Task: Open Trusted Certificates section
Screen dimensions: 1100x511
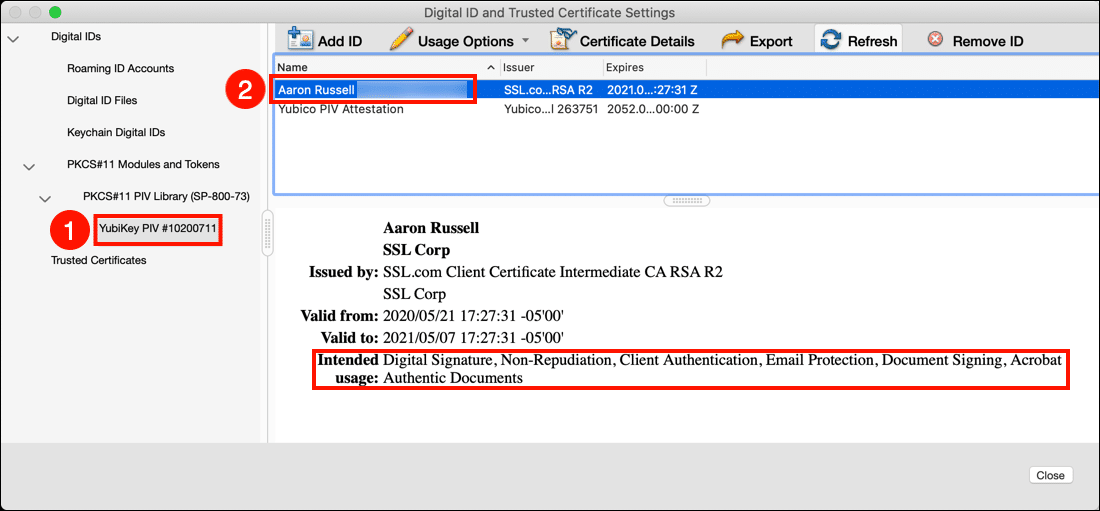Action: tap(99, 261)
